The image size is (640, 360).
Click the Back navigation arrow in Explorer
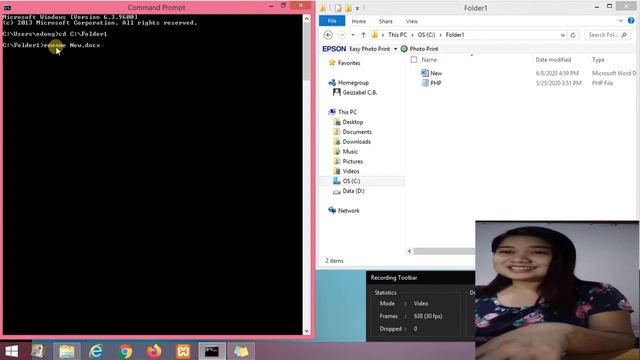click(x=328, y=35)
